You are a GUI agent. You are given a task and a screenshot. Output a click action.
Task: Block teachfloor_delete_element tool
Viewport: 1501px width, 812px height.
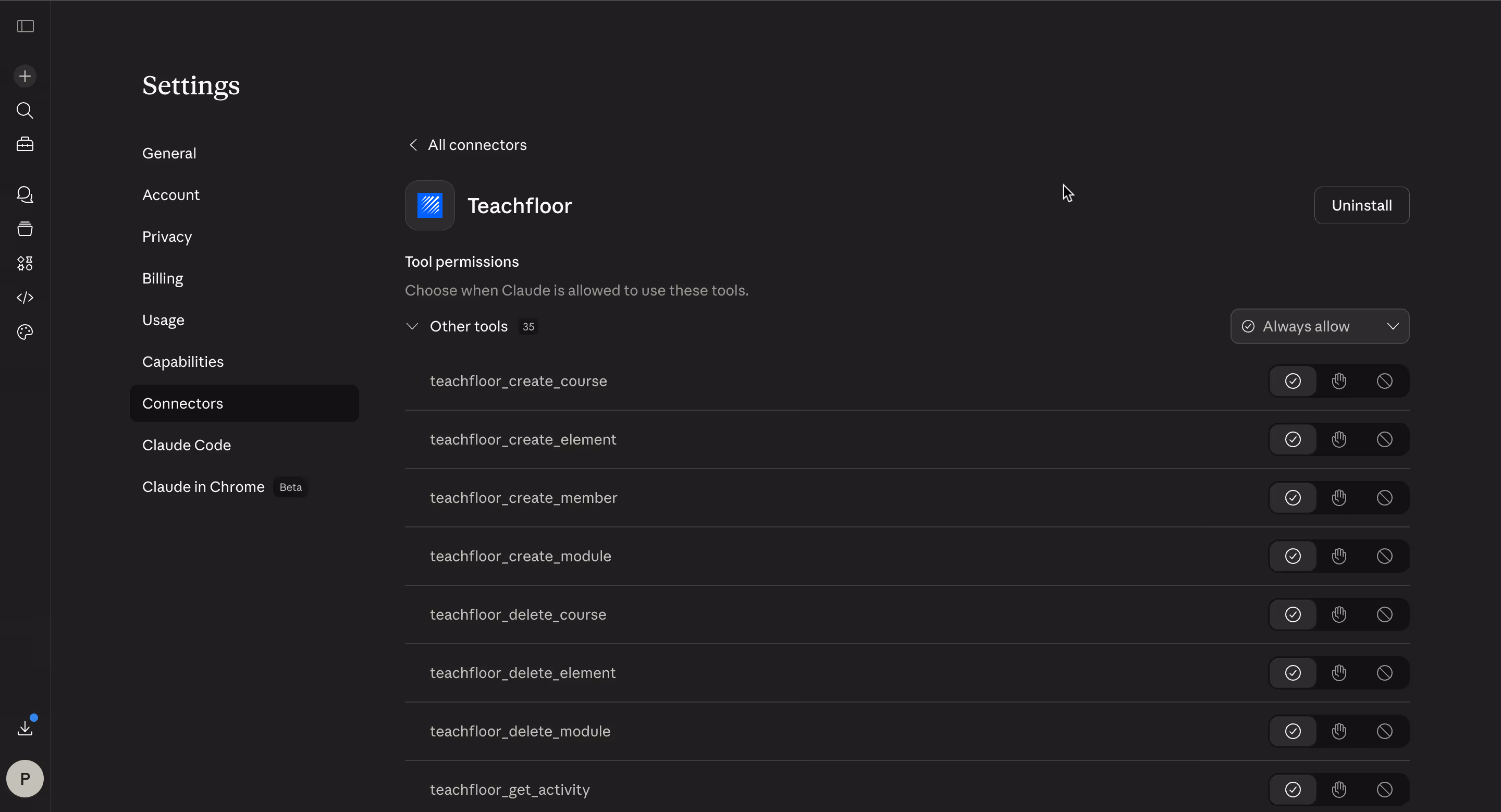[x=1385, y=673]
